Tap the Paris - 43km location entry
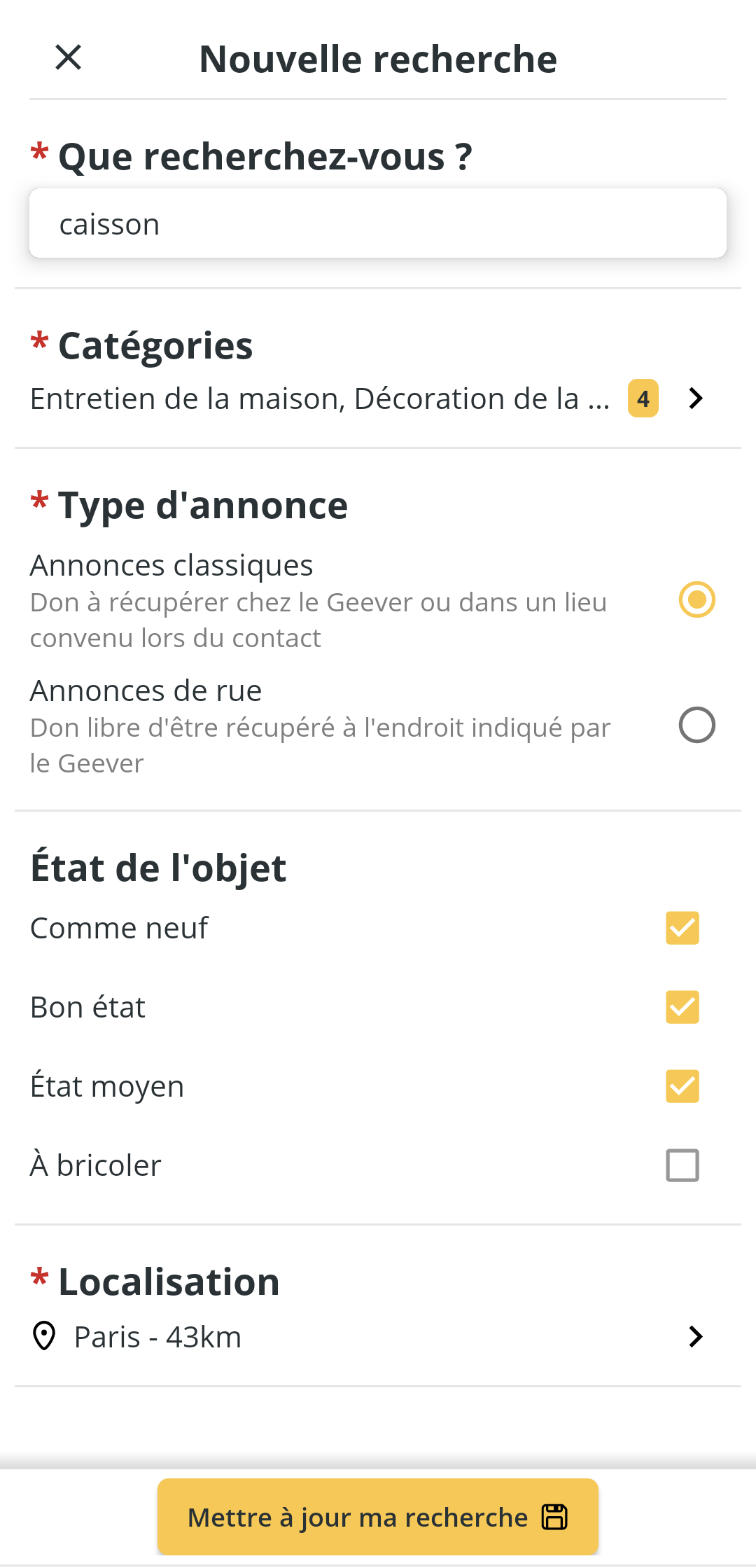756x1568 pixels. (x=157, y=1337)
